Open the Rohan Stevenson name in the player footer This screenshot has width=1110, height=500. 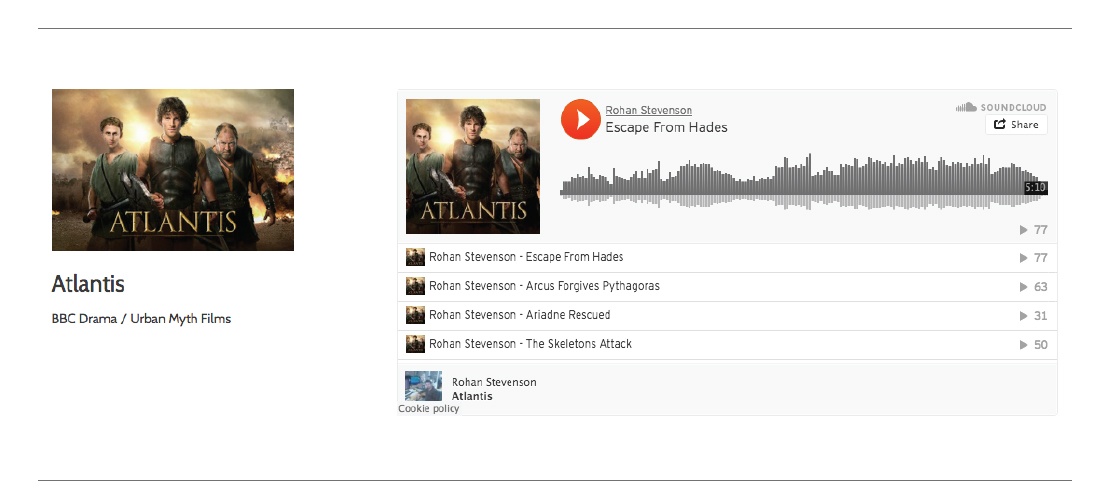point(494,382)
